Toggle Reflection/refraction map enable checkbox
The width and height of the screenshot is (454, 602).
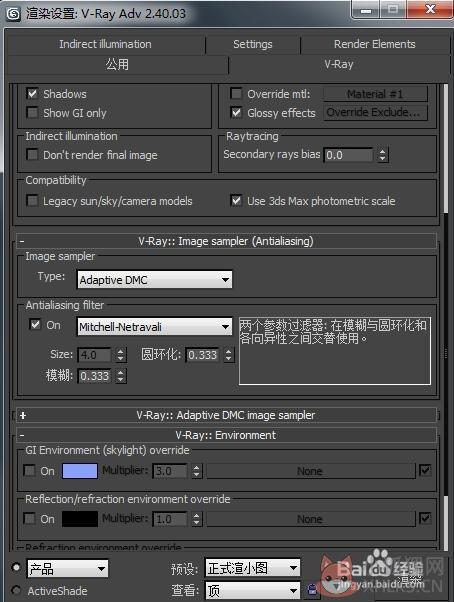[x=425, y=518]
